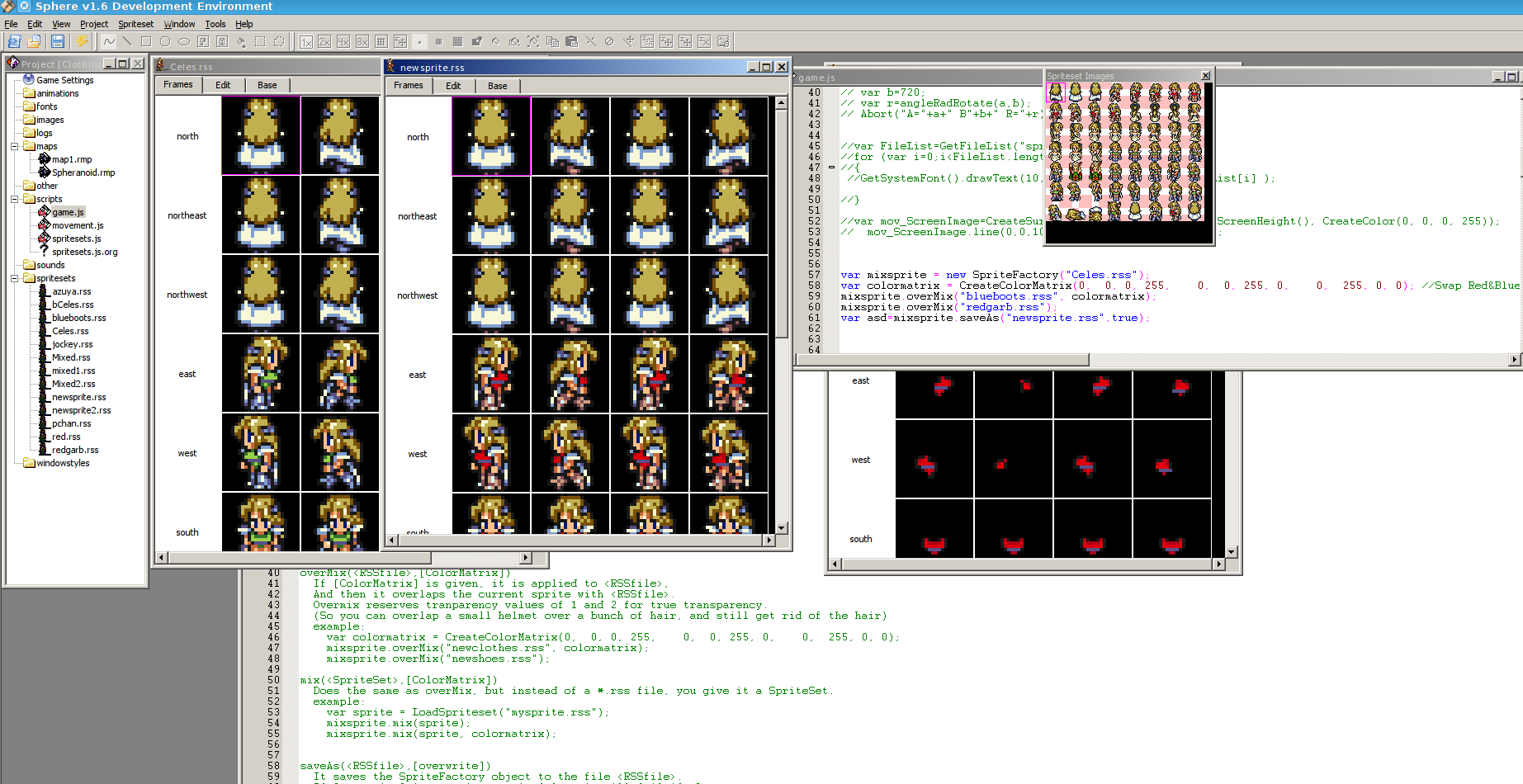
Task: Collapse the spritesets folder node
Action: [x=14, y=278]
